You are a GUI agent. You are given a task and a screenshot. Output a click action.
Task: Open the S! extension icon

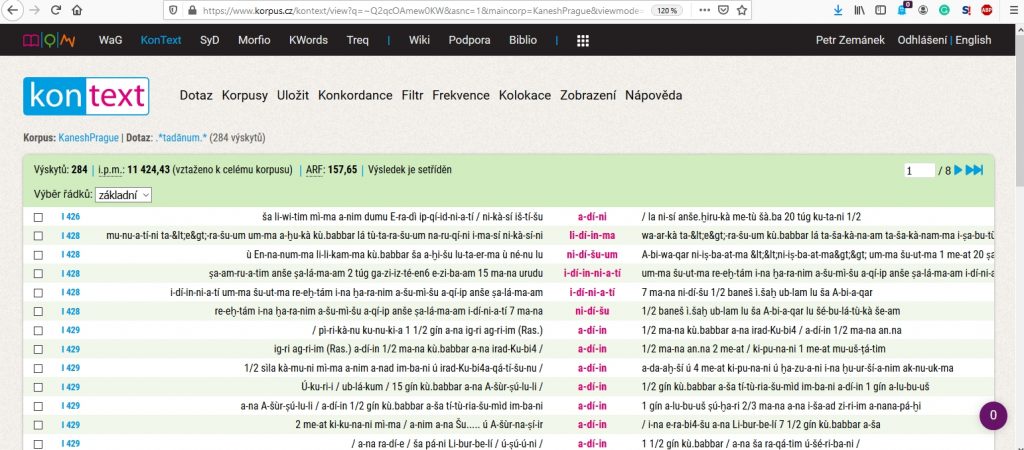click(x=966, y=10)
